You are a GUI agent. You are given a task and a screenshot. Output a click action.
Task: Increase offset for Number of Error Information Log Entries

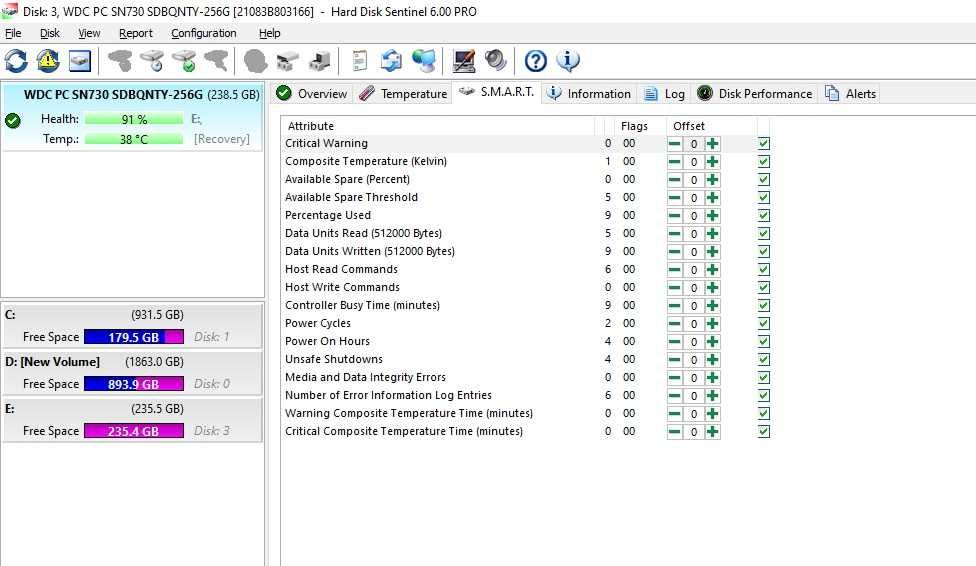click(713, 396)
